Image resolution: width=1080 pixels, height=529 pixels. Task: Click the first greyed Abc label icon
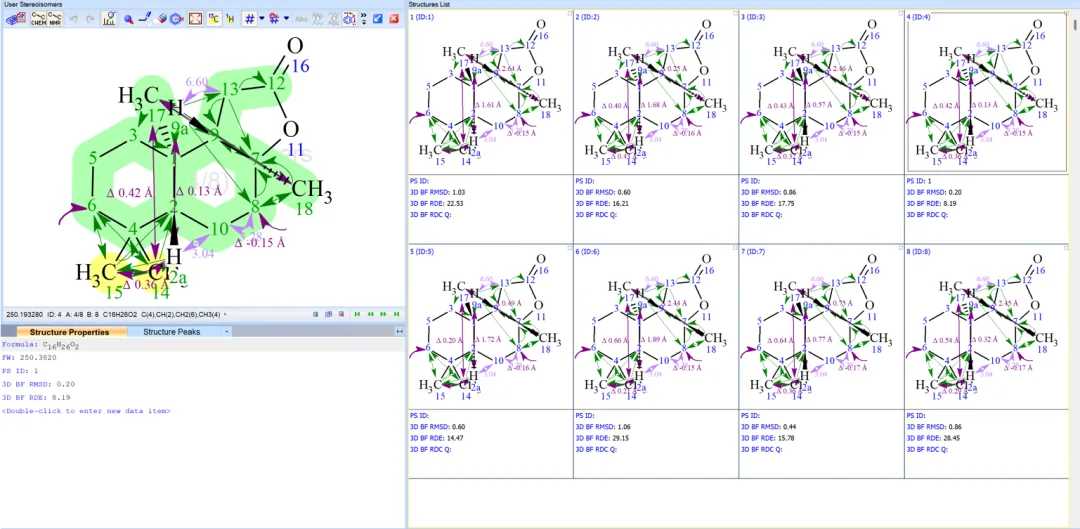302,19
